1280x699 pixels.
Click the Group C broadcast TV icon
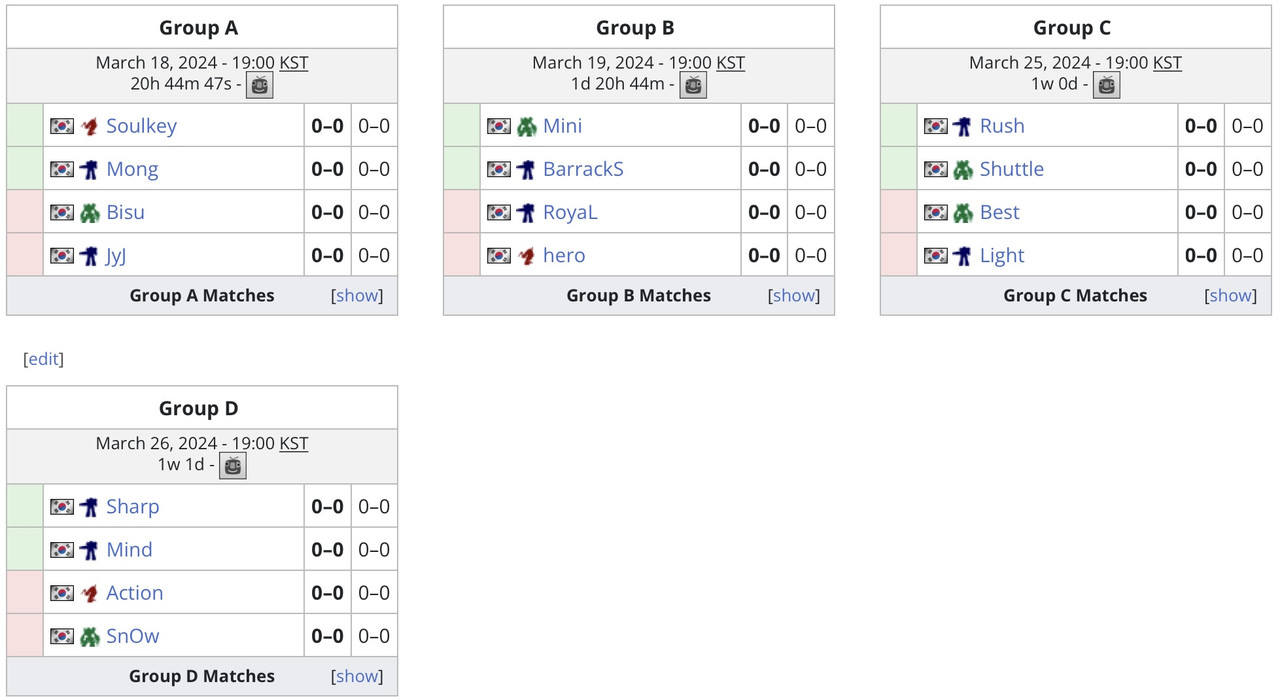1106,85
